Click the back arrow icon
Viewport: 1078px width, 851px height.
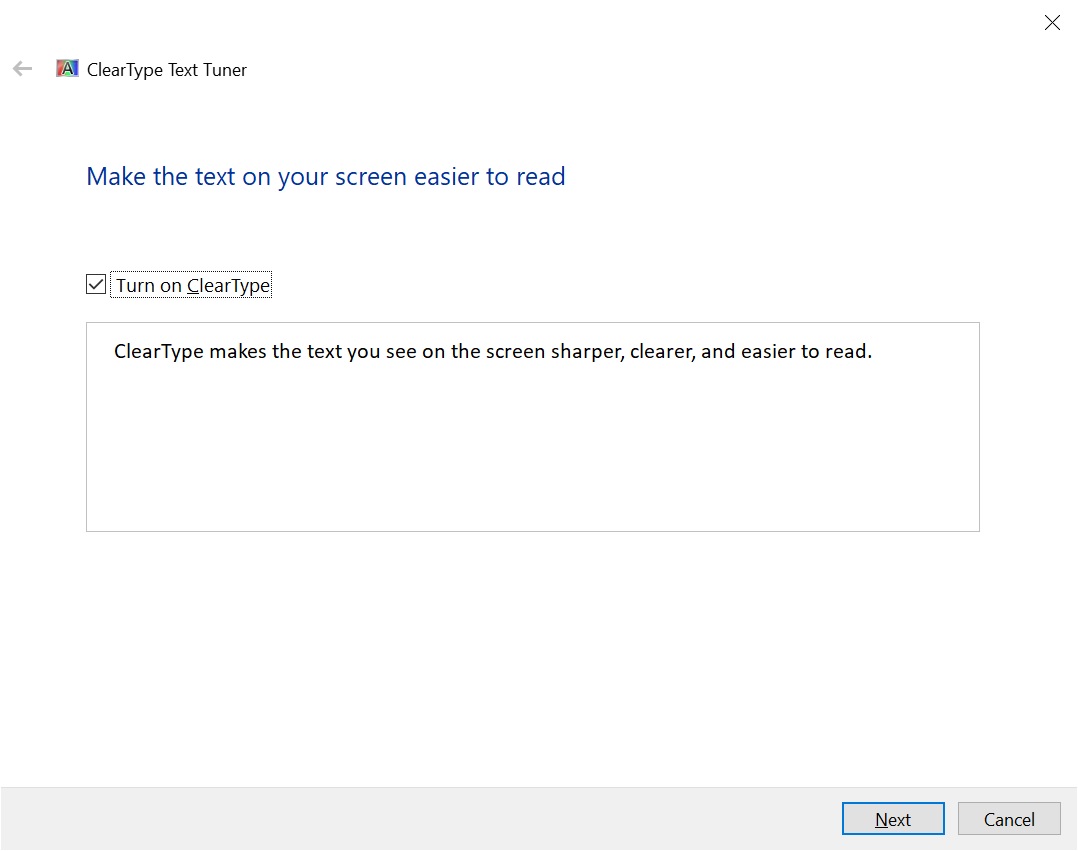23,69
